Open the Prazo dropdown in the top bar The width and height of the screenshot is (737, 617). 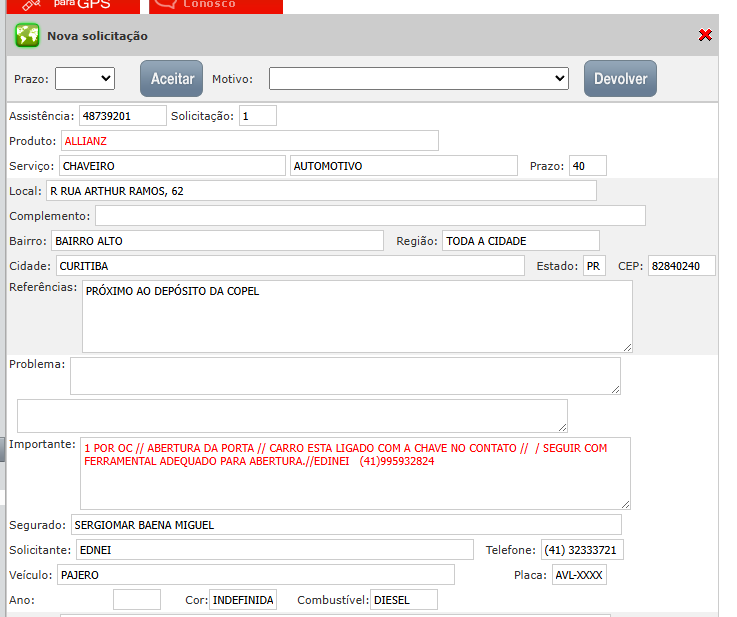(85, 78)
